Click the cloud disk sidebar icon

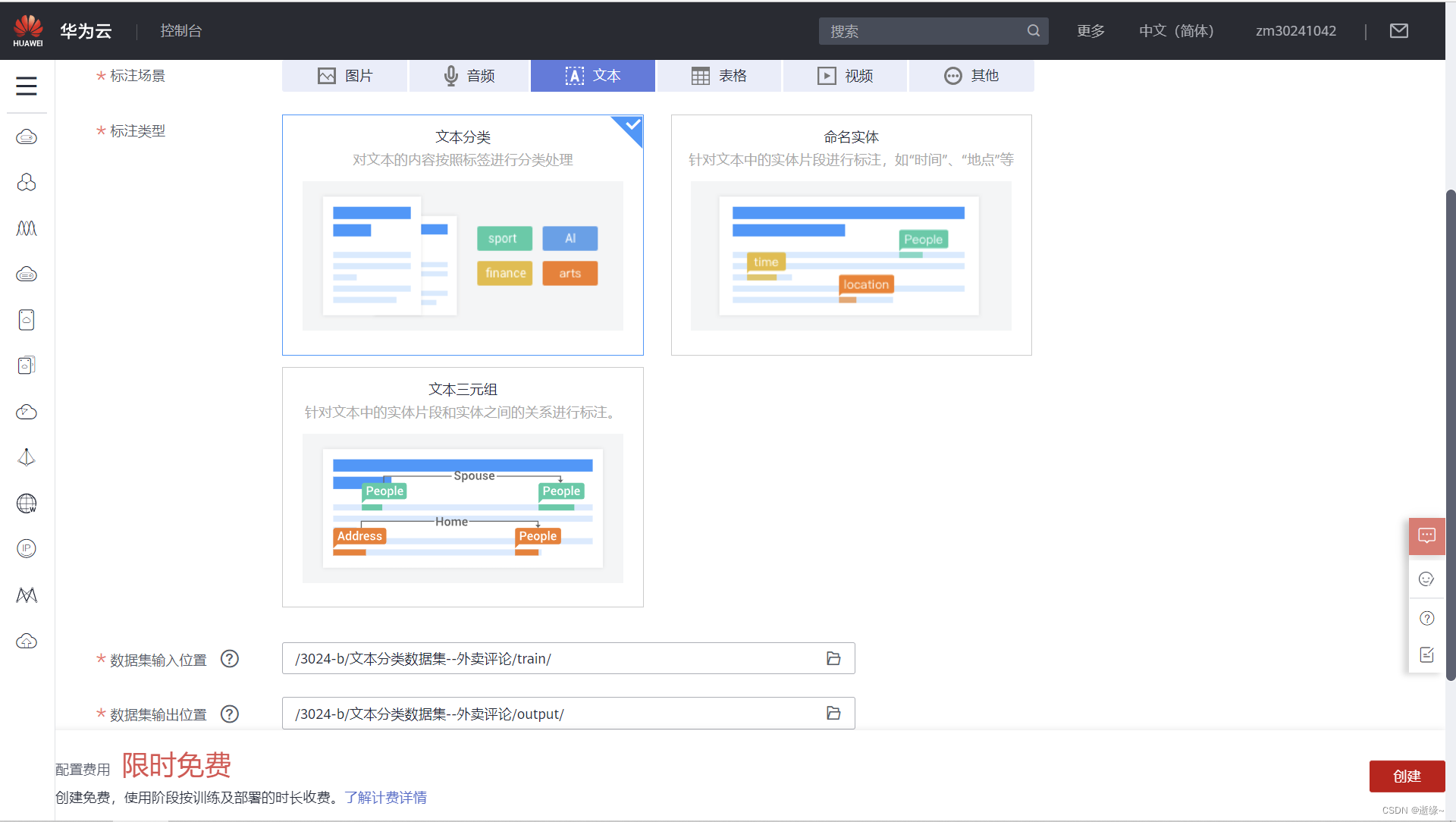click(x=27, y=275)
